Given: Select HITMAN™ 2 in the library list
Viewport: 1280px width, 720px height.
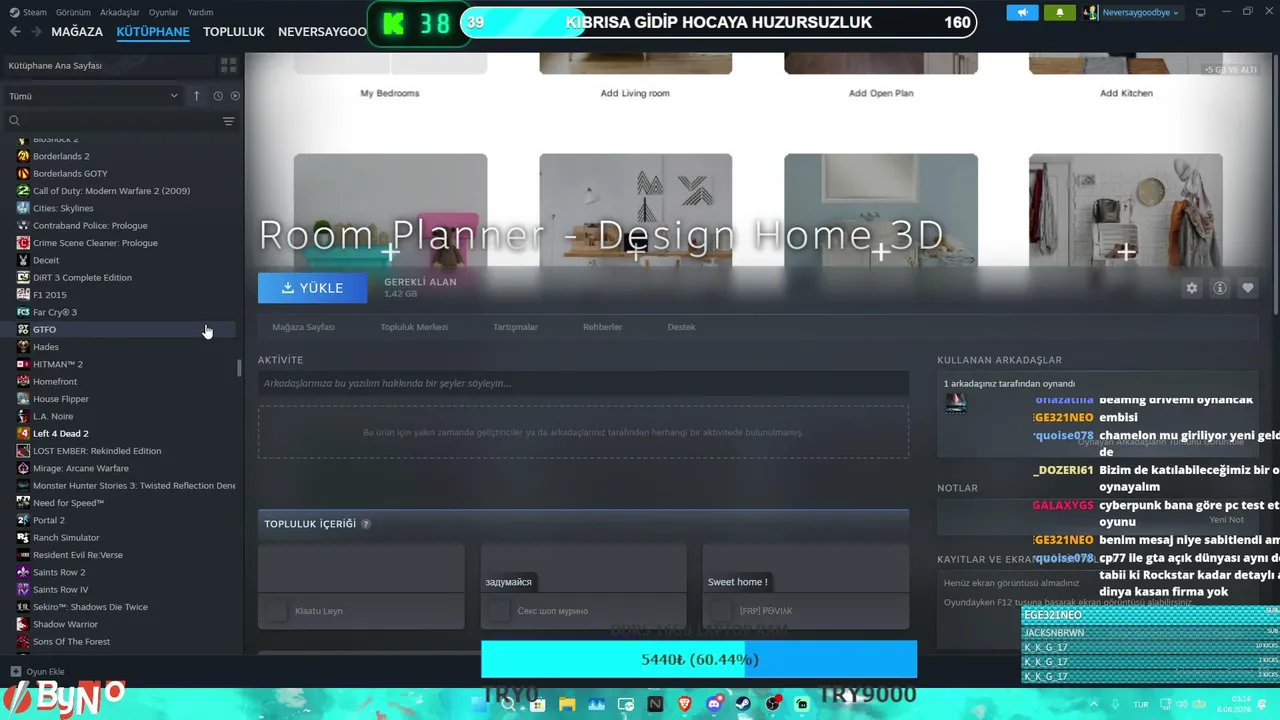Looking at the screenshot, I should click(120, 364).
